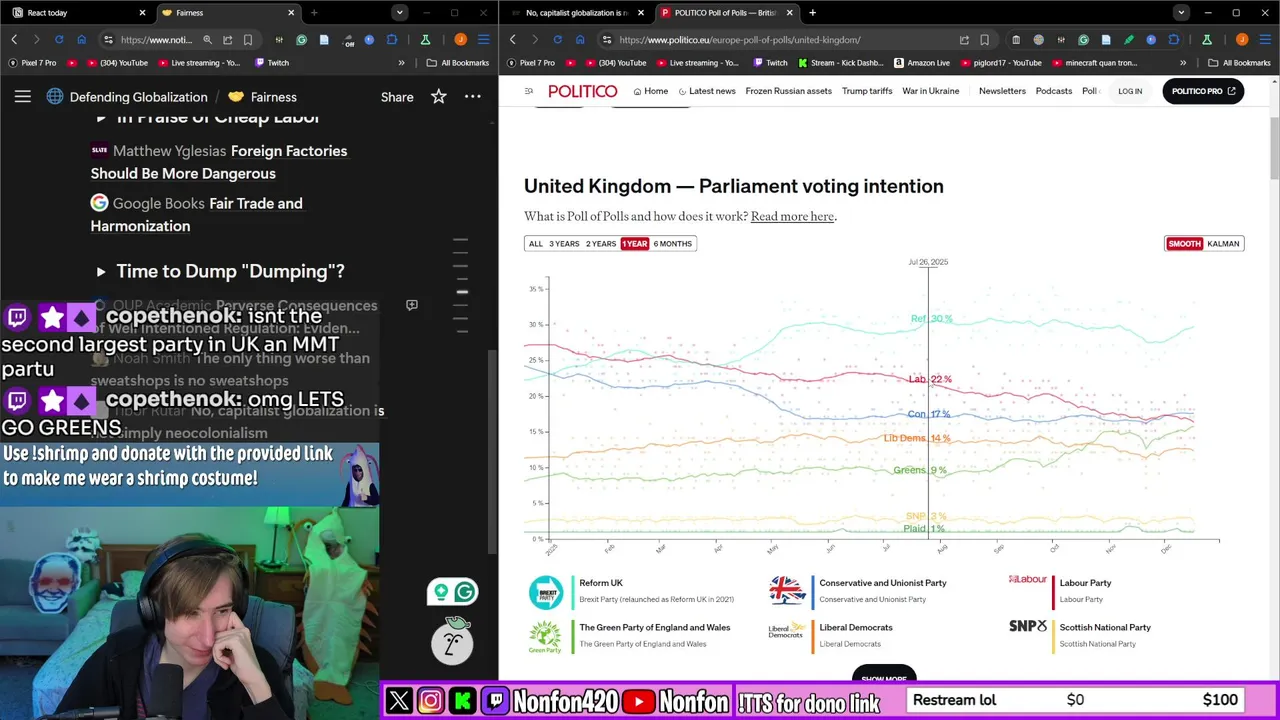The width and height of the screenshot is (1280, 720).
Task: Open the zoom magnifier icon in left address bar
Action: pyautogui.click(x=207, y=40)
